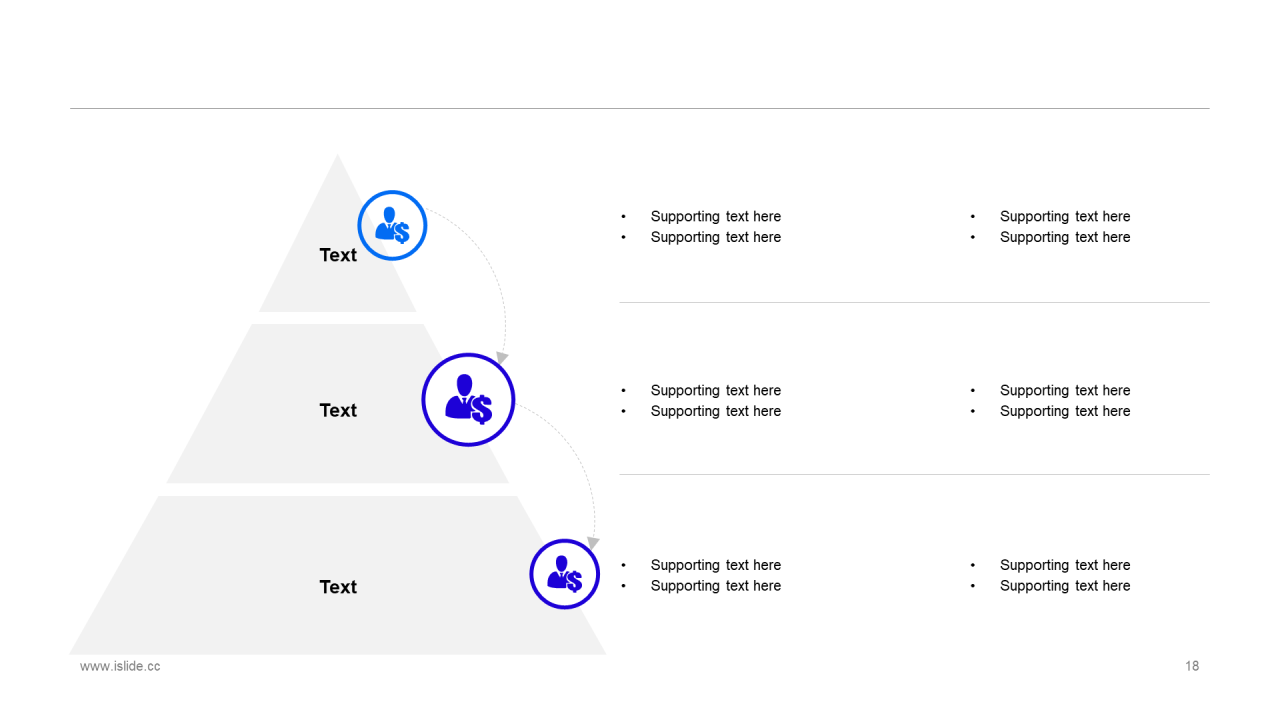Click the light blue person-dollar icon on the top tier

point(392,226)
